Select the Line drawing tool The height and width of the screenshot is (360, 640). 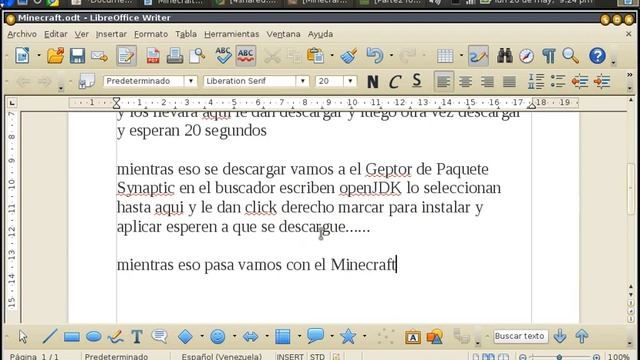tap(50, 337)
